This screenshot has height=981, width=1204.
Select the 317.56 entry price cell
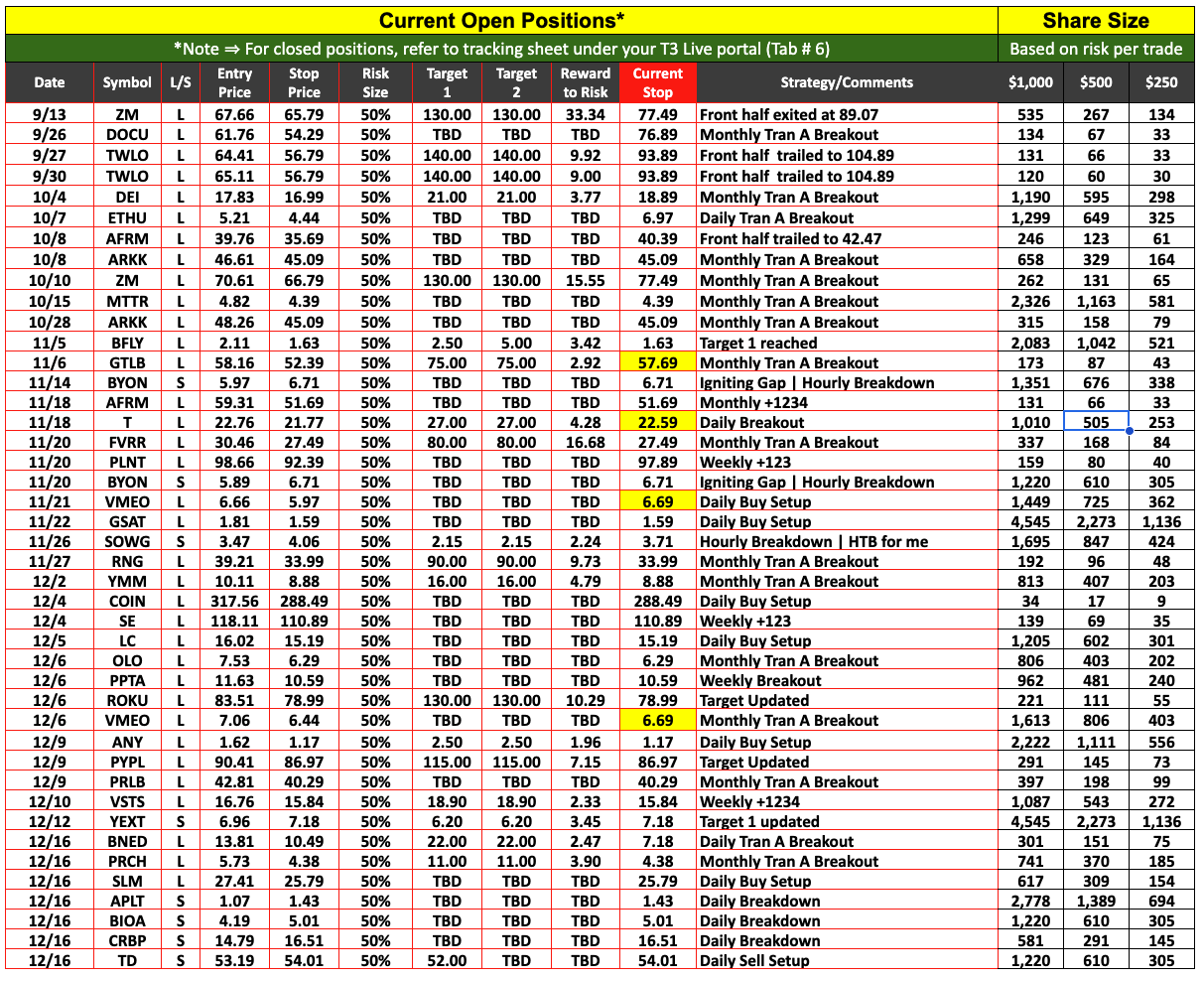tap(234, 602)
